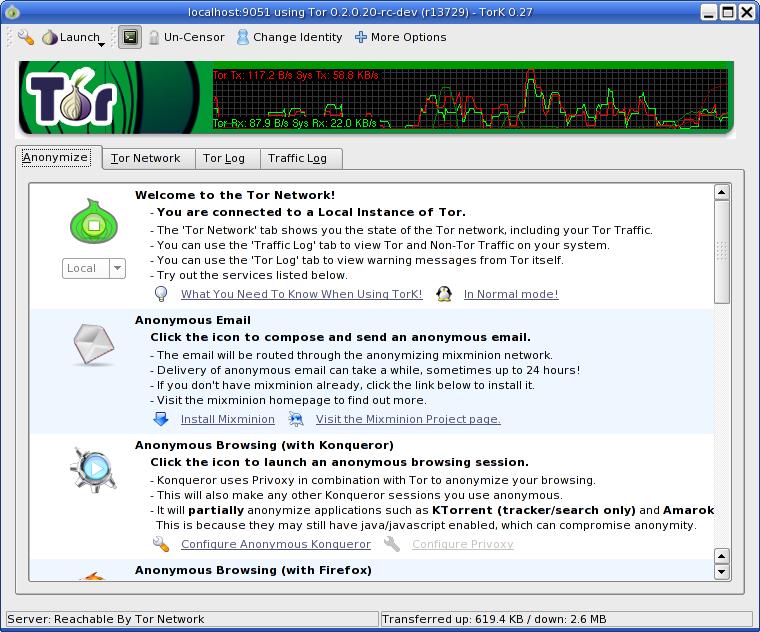
Task: Click the lightbulb tip icon
Action: point(161,294)
